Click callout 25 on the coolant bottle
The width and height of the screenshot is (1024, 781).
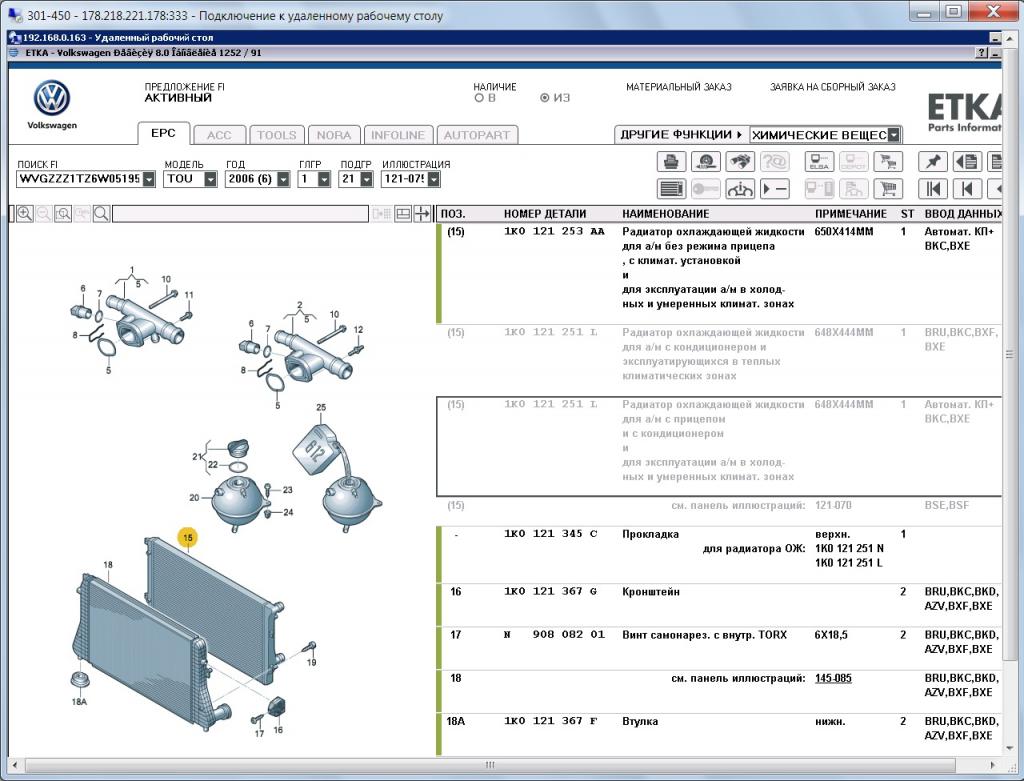pos(321,407)
